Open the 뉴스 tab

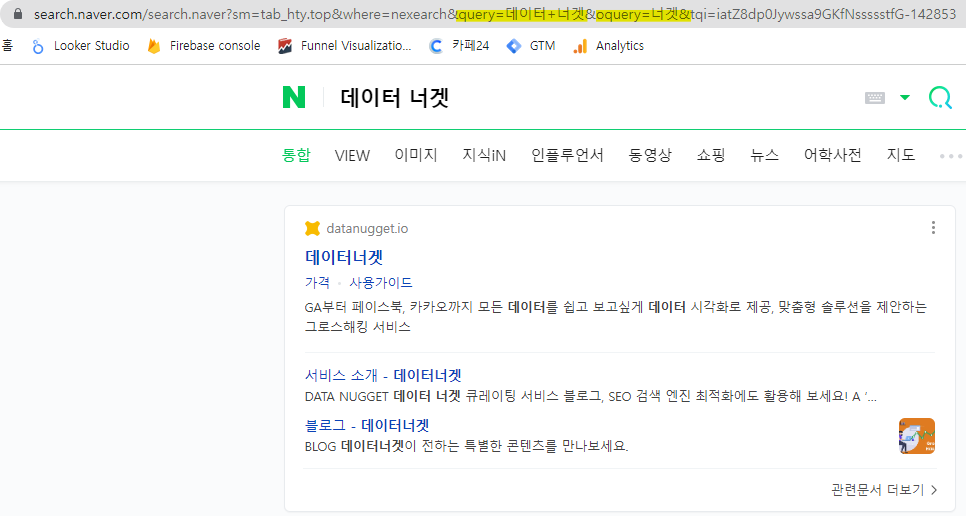tap(765, 155)
